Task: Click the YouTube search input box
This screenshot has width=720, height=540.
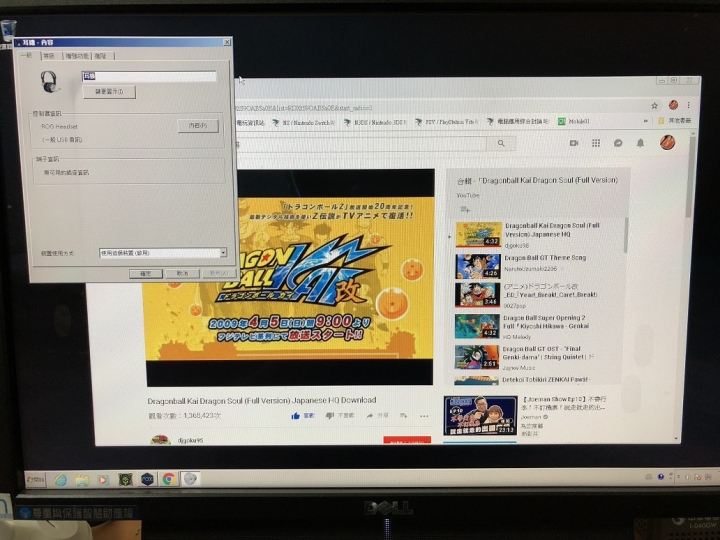Action: point(360,144)
